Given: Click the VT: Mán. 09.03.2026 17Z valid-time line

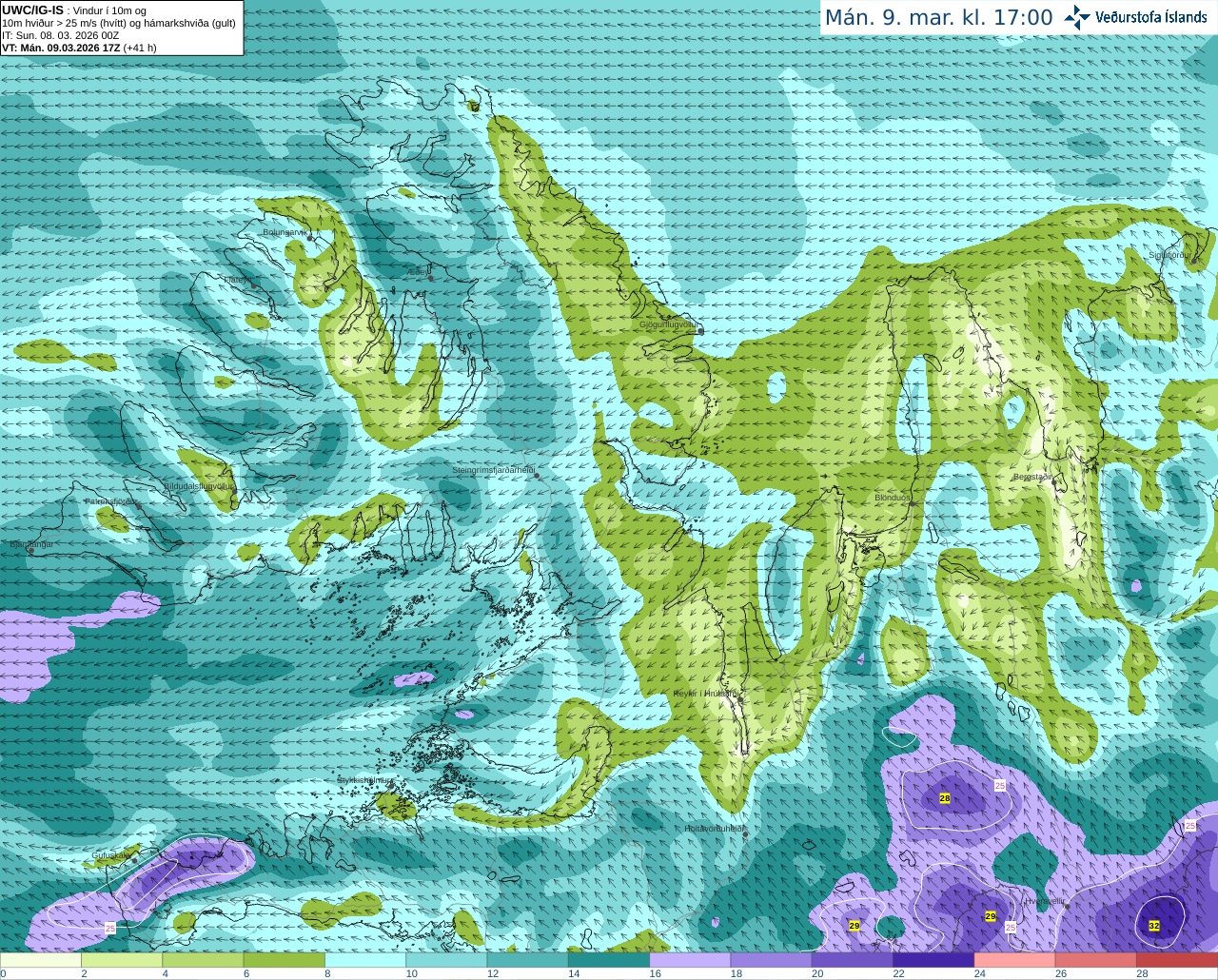Looking at the screenshot, I should click(x=79, y=48).
